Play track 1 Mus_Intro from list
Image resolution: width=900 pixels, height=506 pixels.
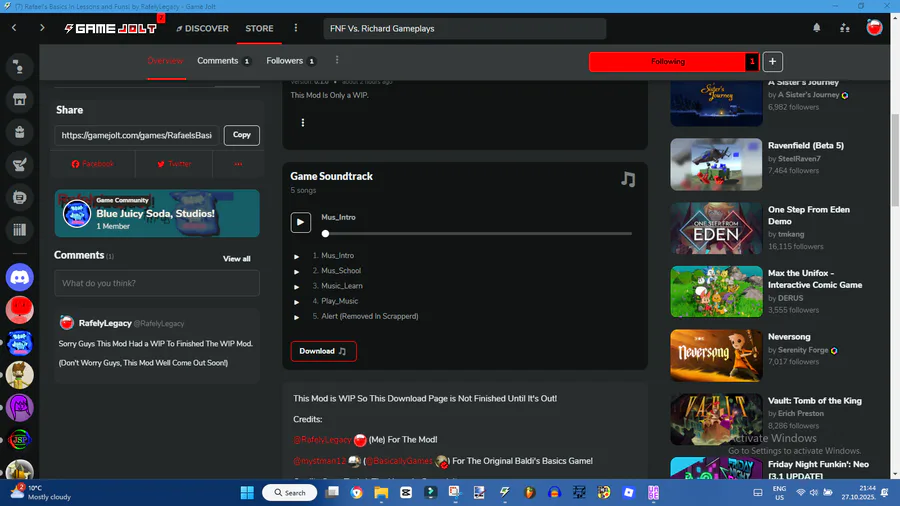click(x=297, y=256)
